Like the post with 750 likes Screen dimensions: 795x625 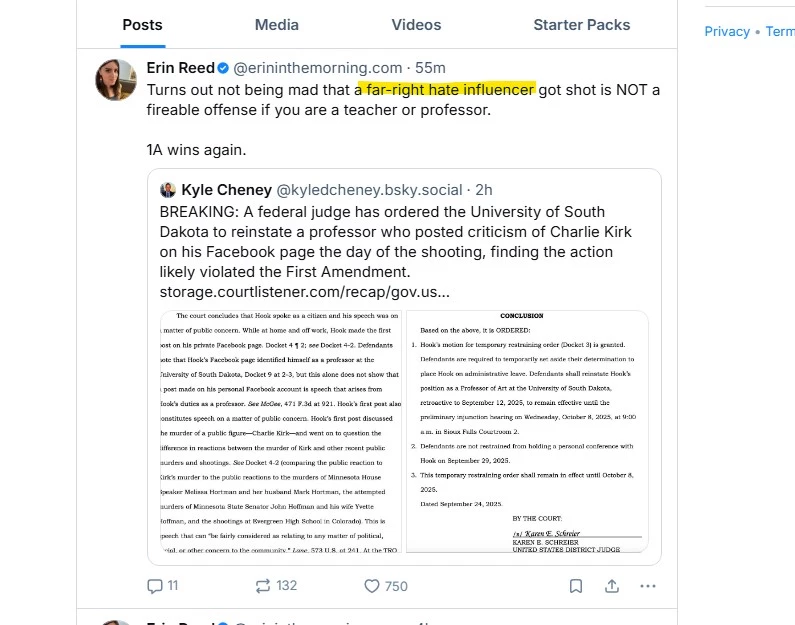(x=372, y=586)
